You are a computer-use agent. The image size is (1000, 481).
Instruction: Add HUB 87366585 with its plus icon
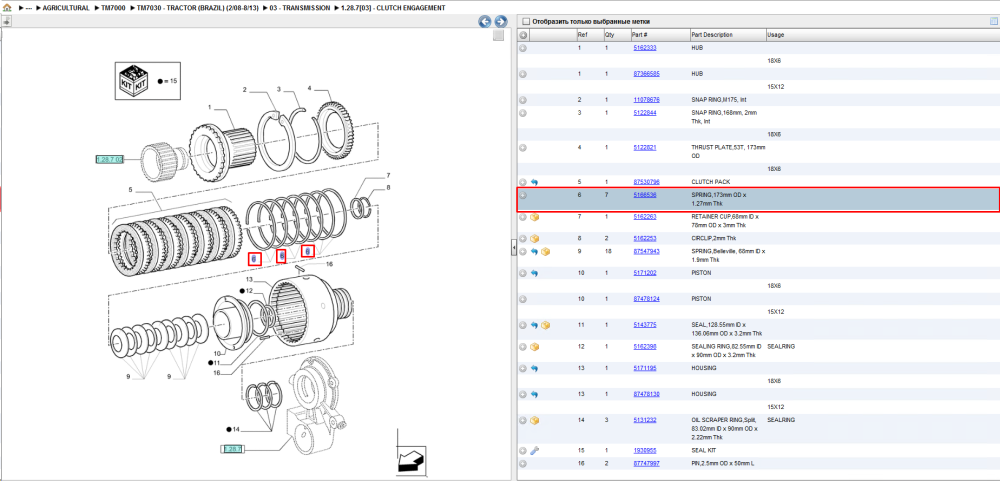coord(523,74)
